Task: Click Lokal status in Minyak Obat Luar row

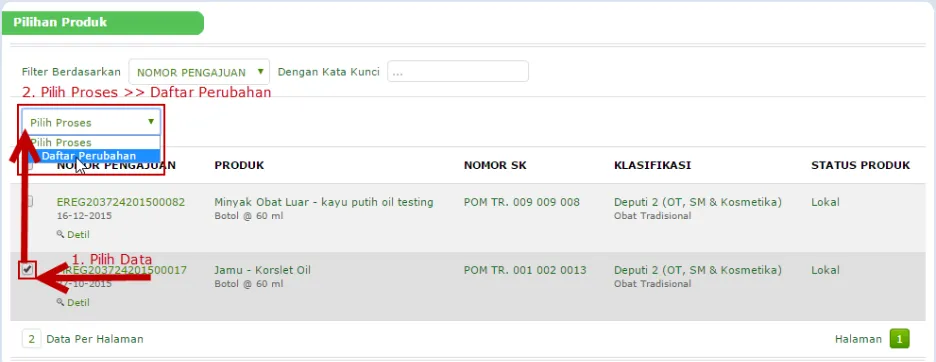Action: click(825, 203)
